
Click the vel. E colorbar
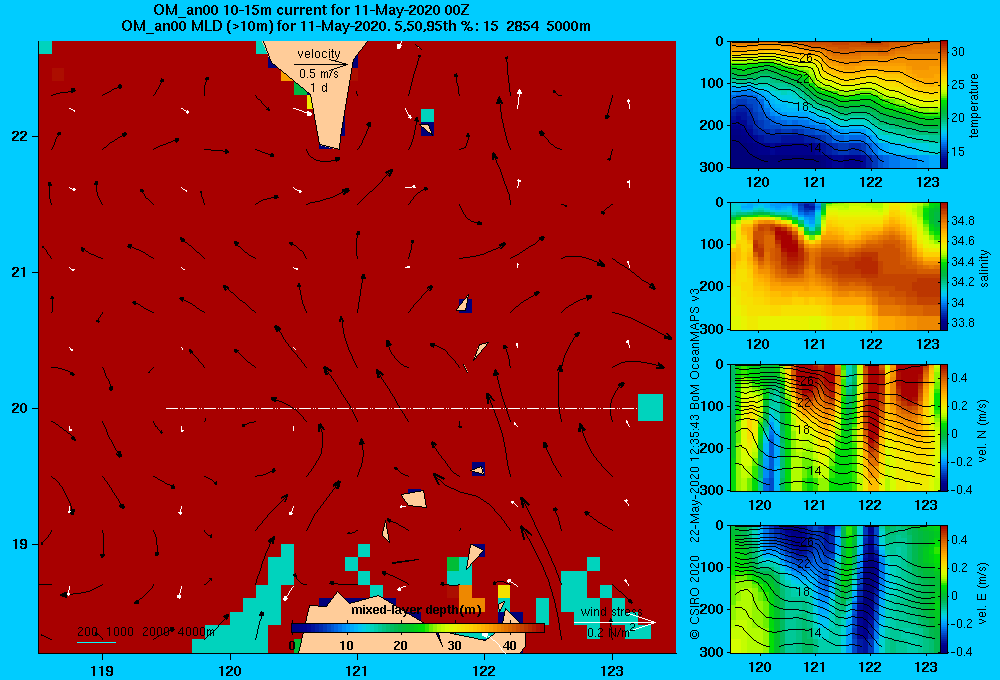coord(945,589)
